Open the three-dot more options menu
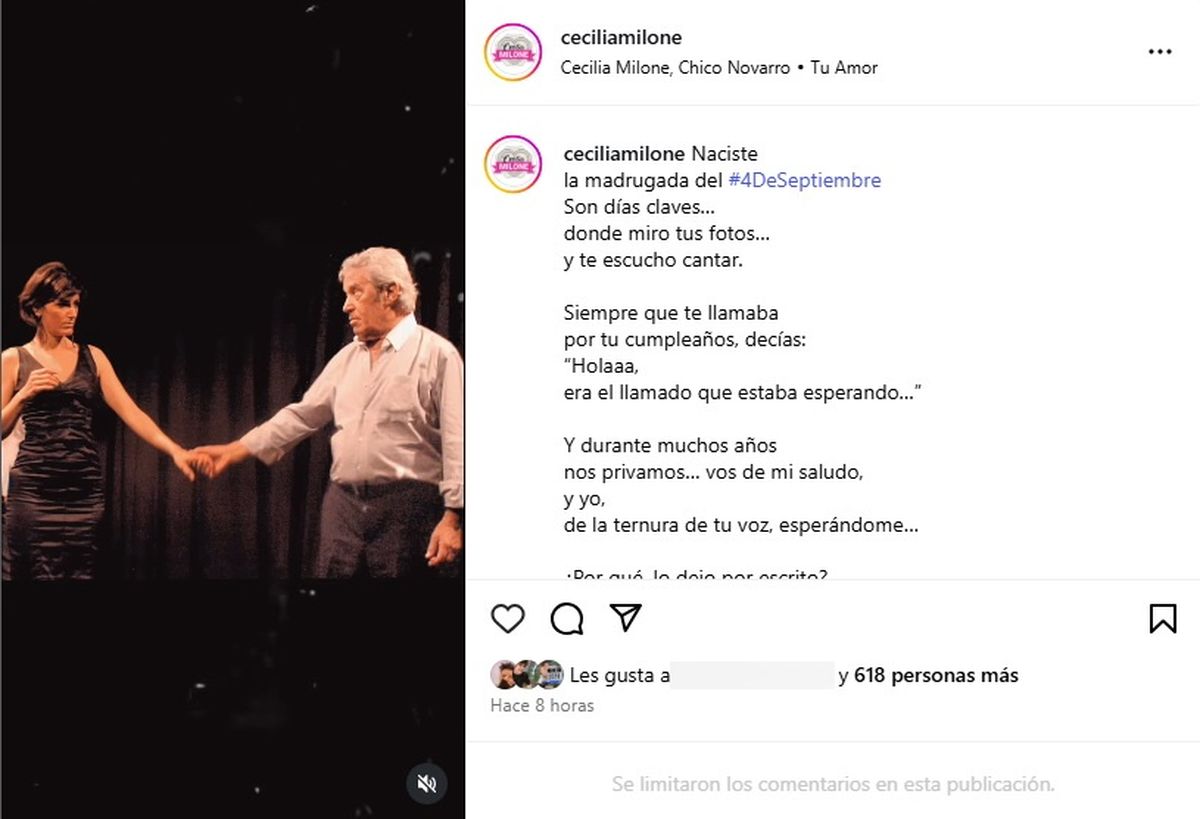1200x819 pixels. coord(1160,52)
